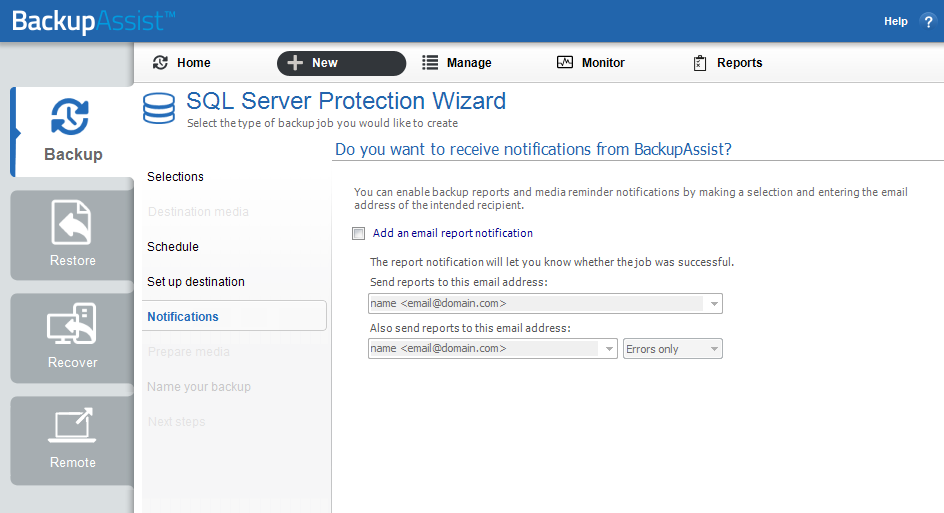Go to the Schedule wizard step

pos(173,246)
